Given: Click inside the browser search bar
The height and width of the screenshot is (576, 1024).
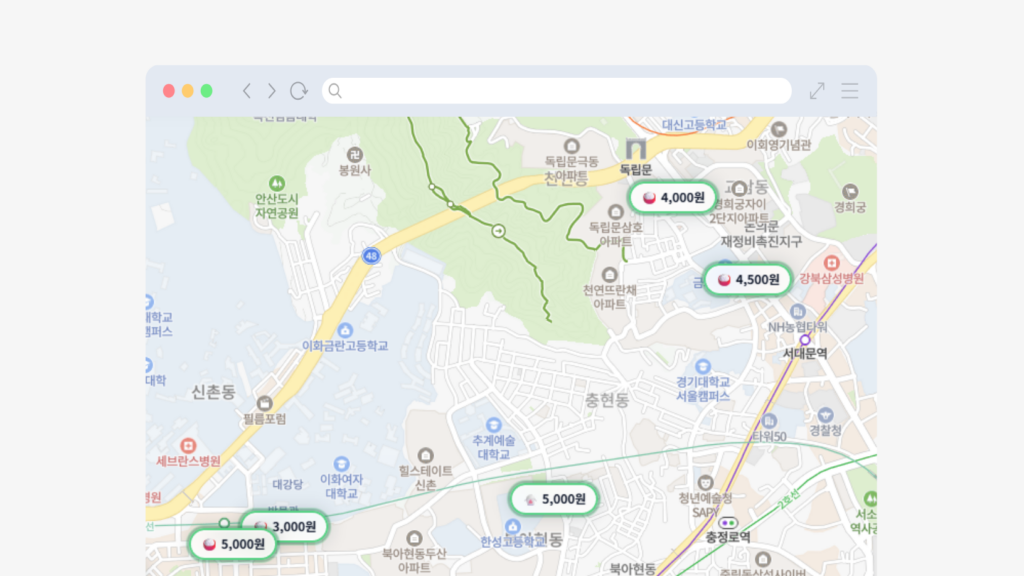Looking at the screenshot, I should pyautogui.click(x=550, y=90).
